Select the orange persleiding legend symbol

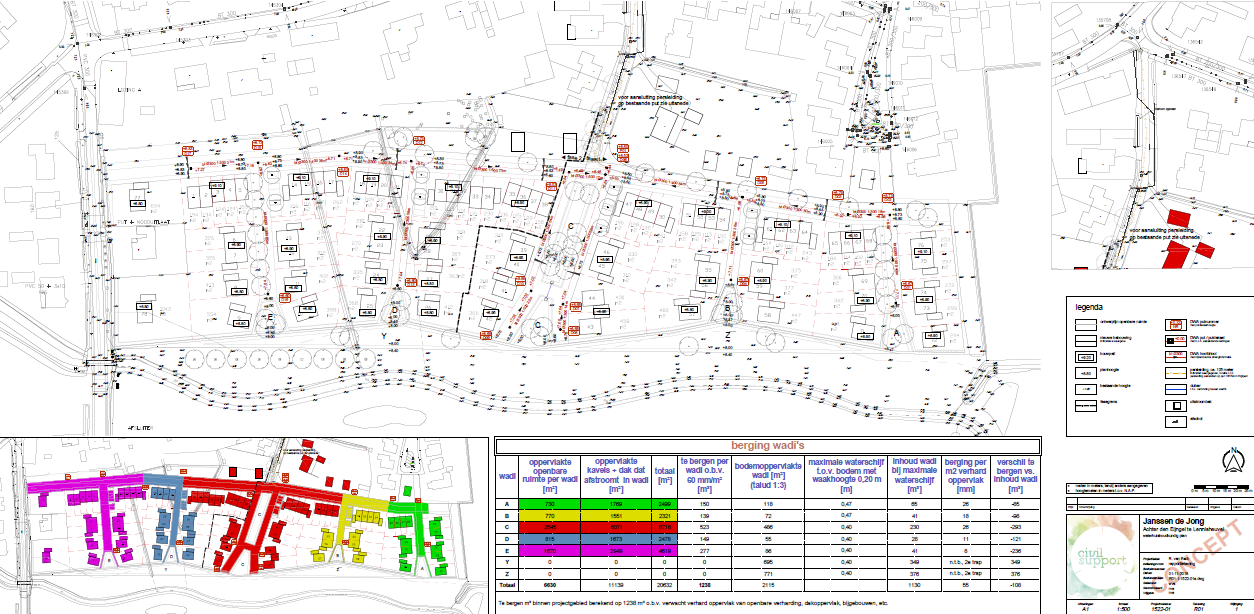(x=1176, y=372)
